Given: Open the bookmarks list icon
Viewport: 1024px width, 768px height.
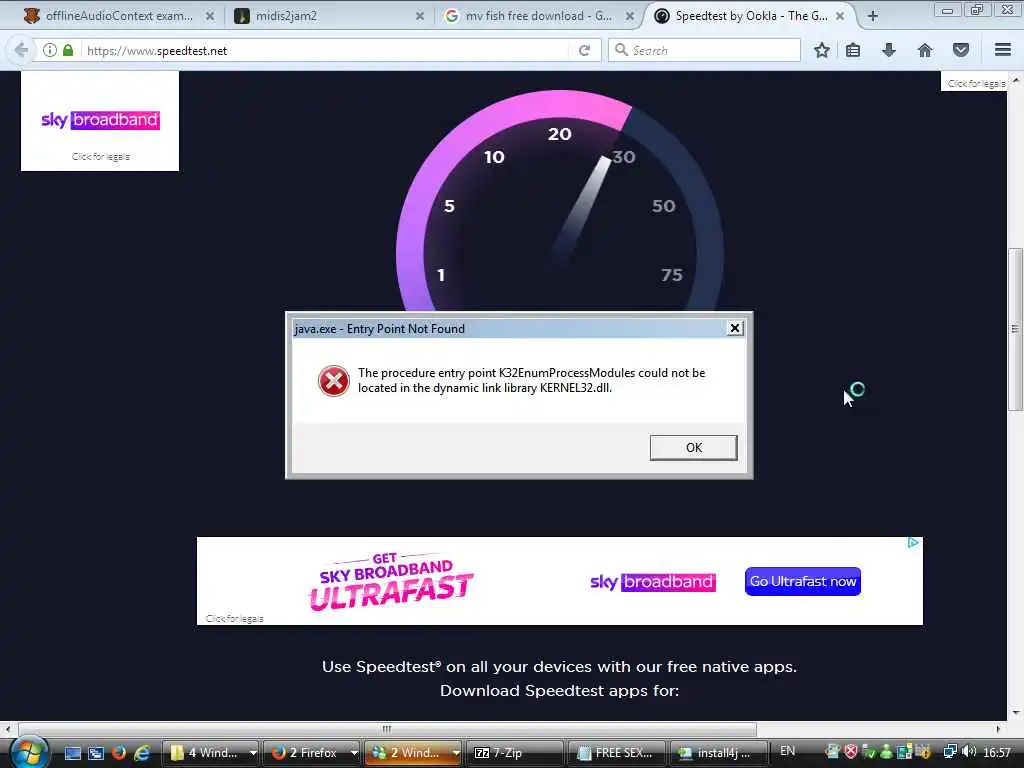Looking at the screenshot, I should pos(853,50).
